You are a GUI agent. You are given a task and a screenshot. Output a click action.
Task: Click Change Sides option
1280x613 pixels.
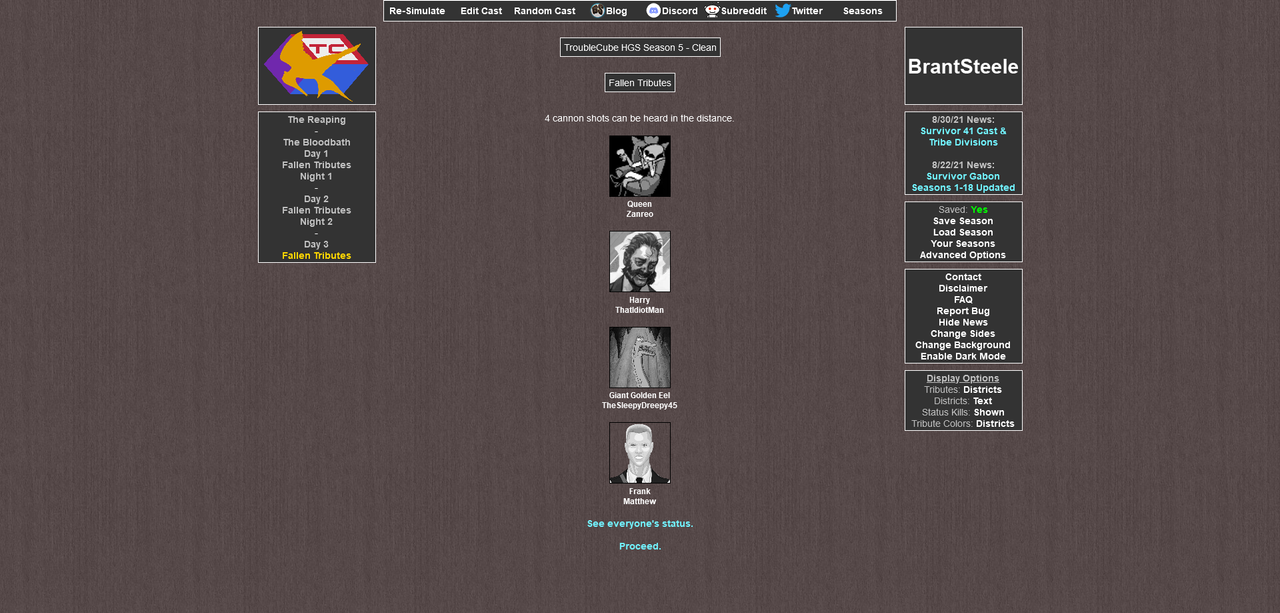pyautogui.click(x=963, y=334)
